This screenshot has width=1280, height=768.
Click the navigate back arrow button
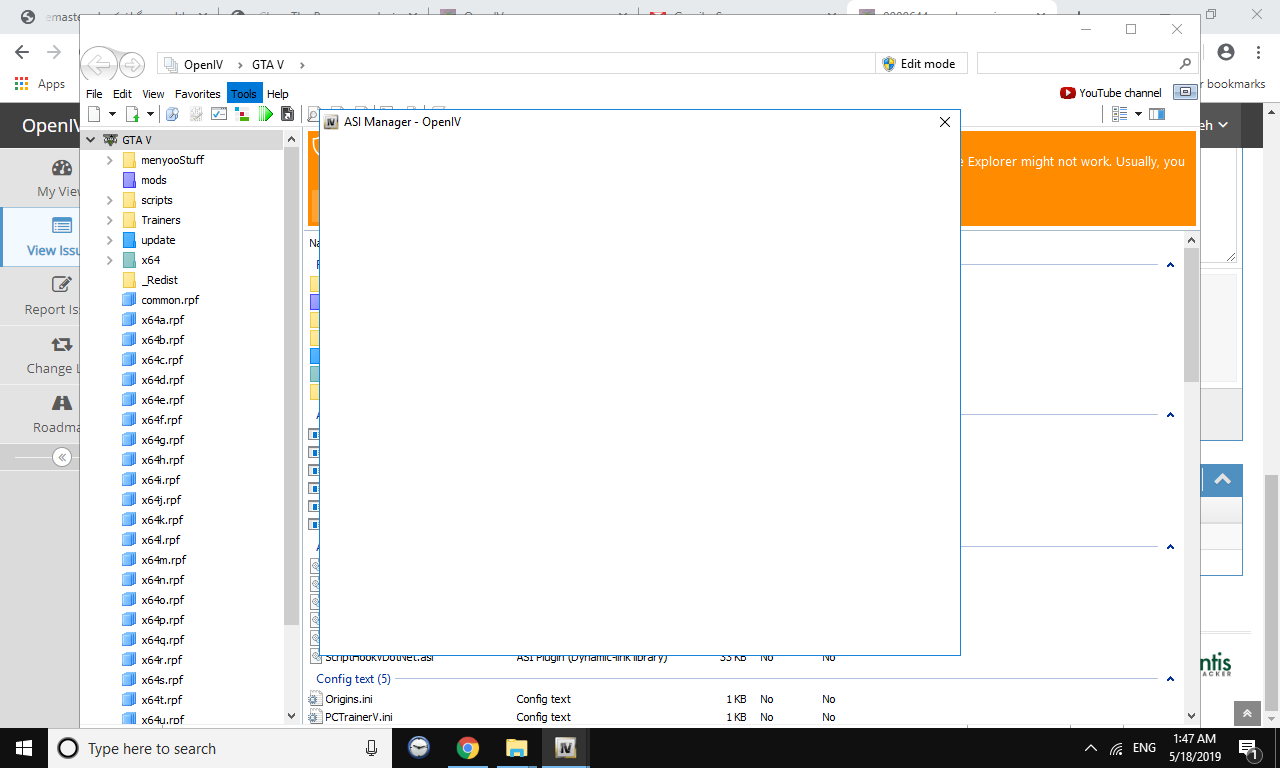pos(99,65)
